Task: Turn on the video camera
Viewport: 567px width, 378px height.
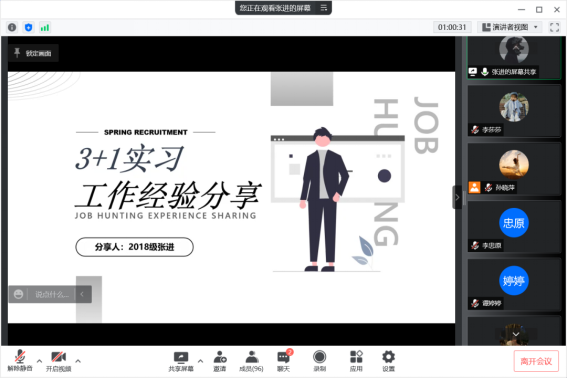Action: (x=59, y=361)
